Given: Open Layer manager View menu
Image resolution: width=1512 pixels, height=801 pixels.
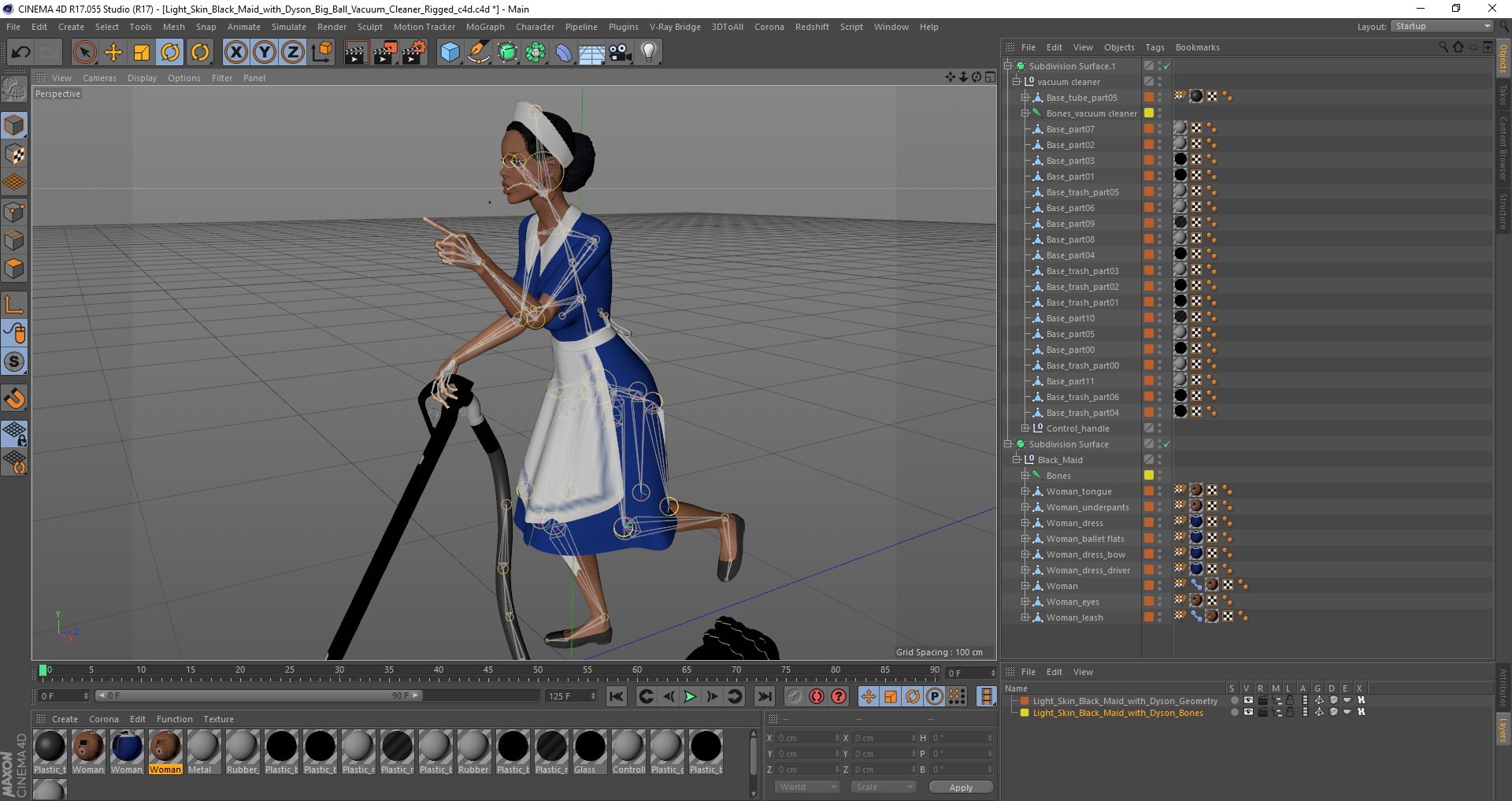Looking at the screenshot, I should pyautogui.click(x=1083, y=672).
